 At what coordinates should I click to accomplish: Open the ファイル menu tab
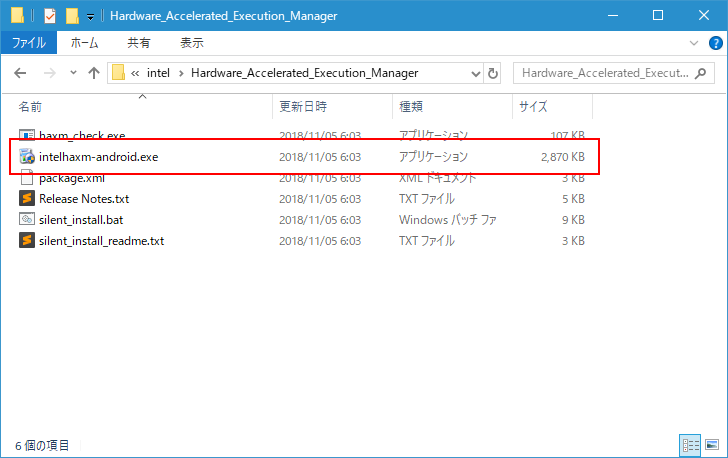[28, 43]
